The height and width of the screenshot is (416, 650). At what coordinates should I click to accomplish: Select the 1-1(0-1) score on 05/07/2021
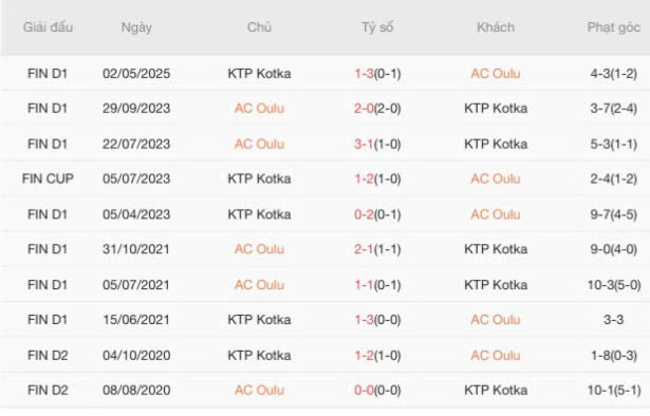377,284
